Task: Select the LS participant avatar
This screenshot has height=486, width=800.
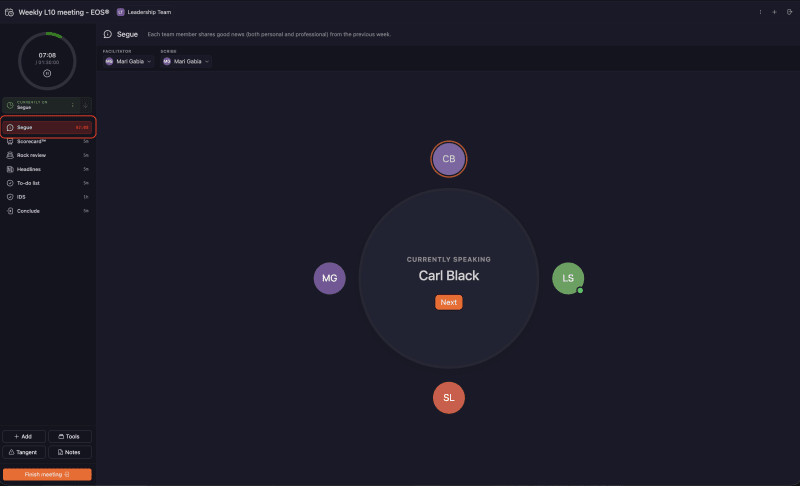Action: tap(568, 278)
